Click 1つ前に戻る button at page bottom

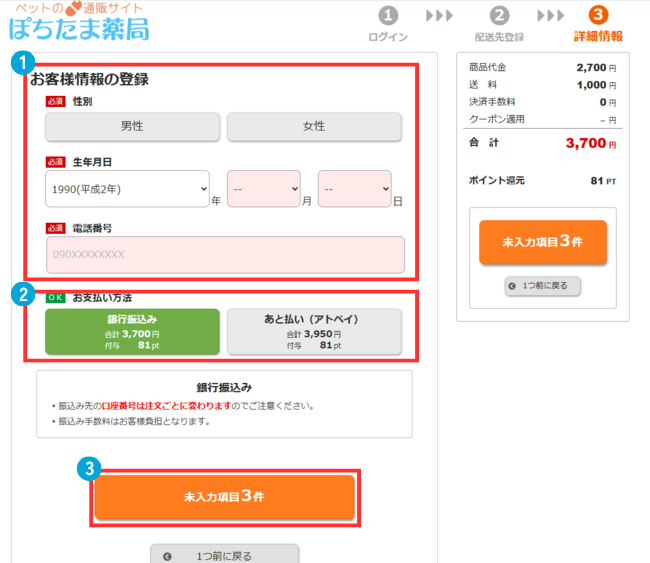click(x=224, y=555)
